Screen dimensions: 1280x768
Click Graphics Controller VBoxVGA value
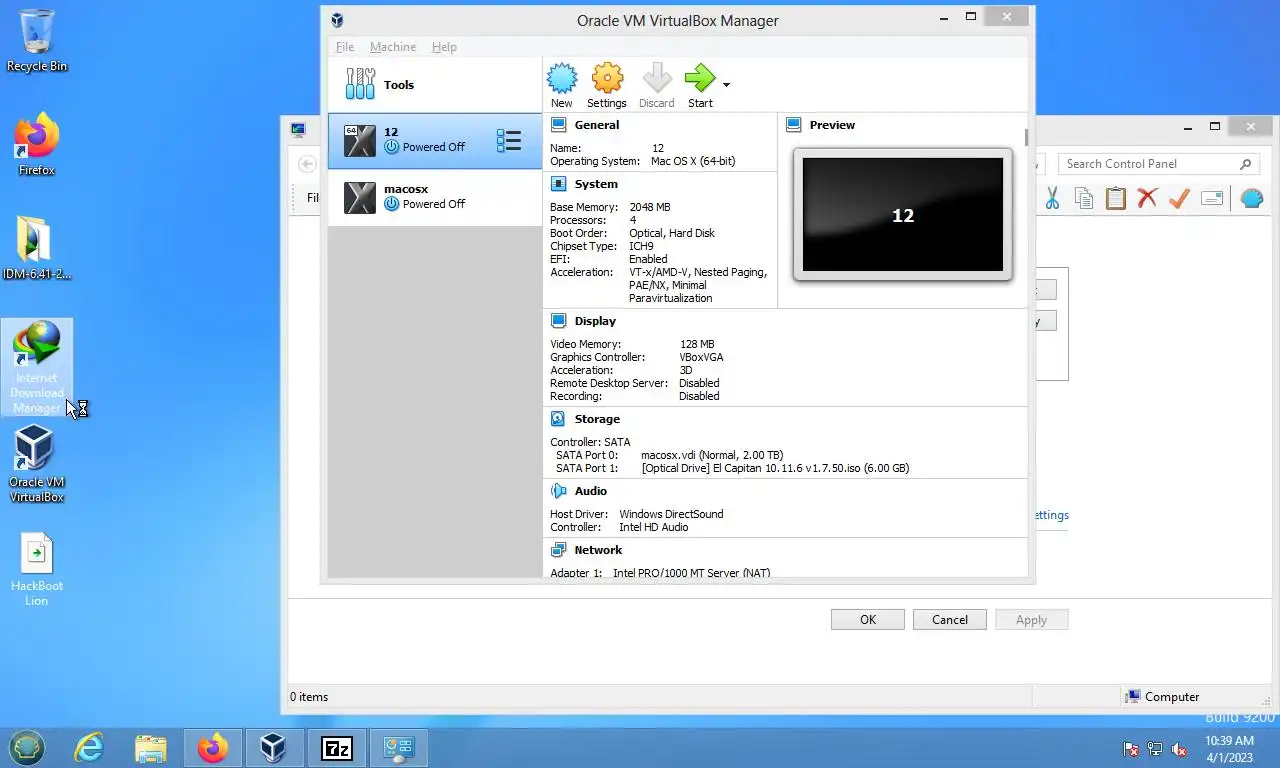(701, 357)
